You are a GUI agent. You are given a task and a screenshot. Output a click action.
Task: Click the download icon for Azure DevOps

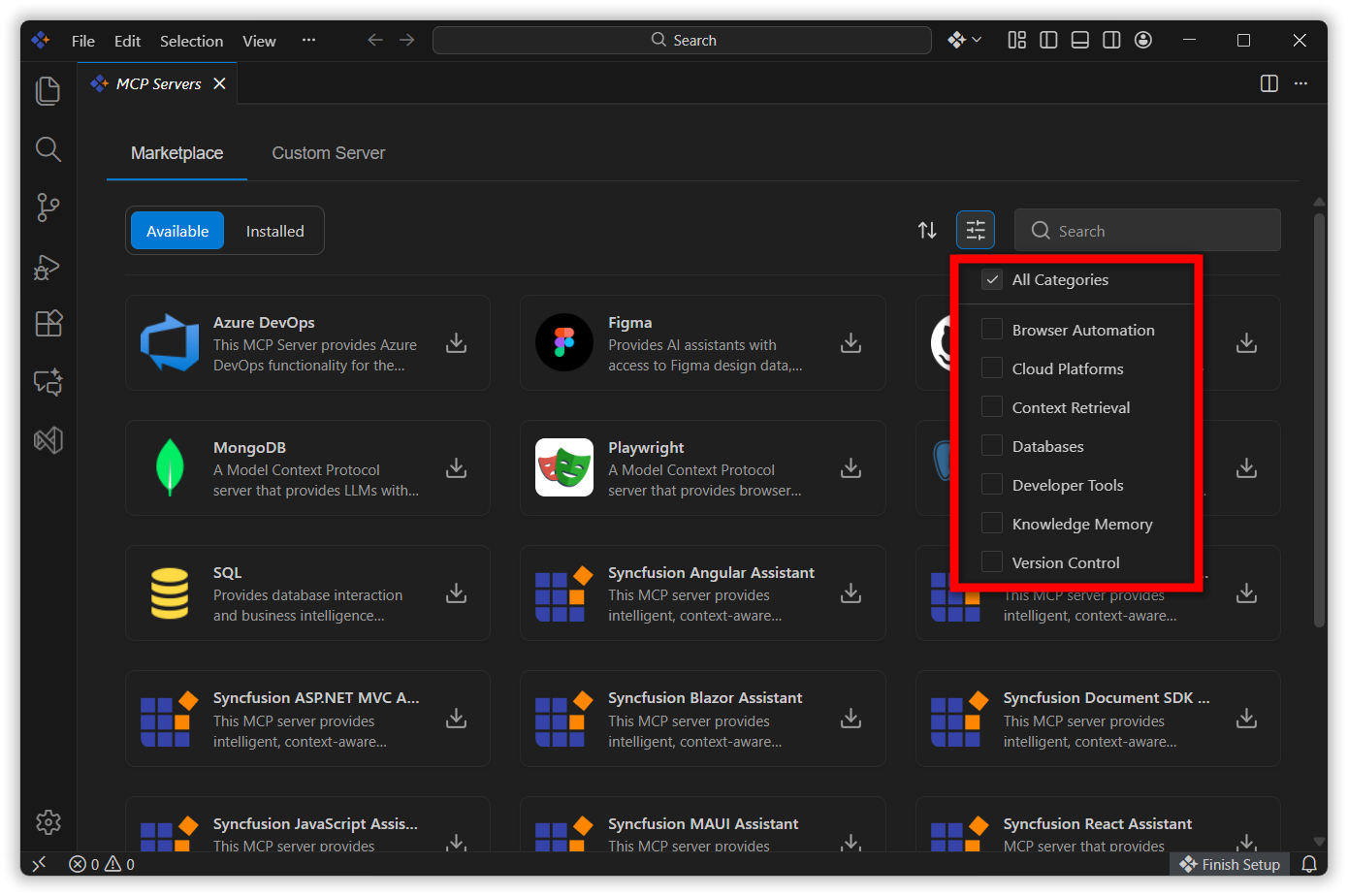456,343
